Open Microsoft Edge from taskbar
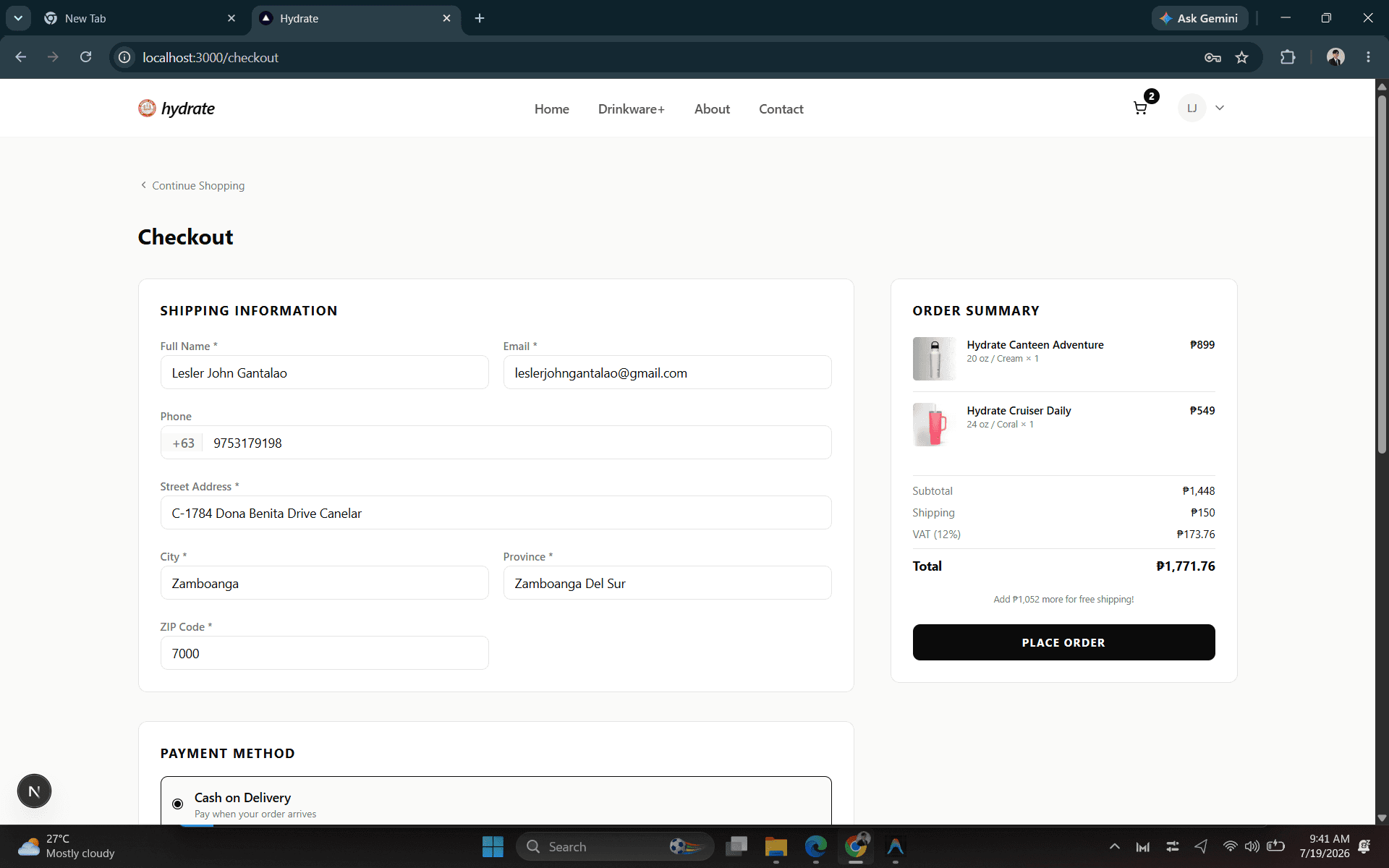The height and width of the screenshot is (868, 1389). coord(816,846)
